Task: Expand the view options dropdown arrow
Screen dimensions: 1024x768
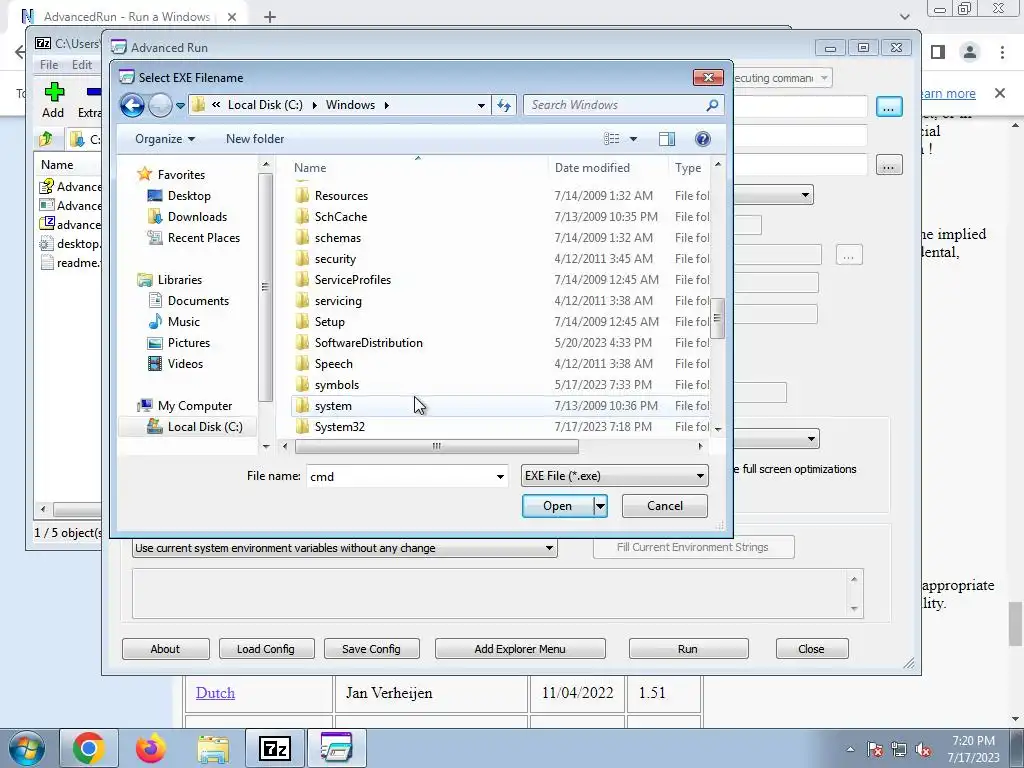Action: click(x=633, y=138)
